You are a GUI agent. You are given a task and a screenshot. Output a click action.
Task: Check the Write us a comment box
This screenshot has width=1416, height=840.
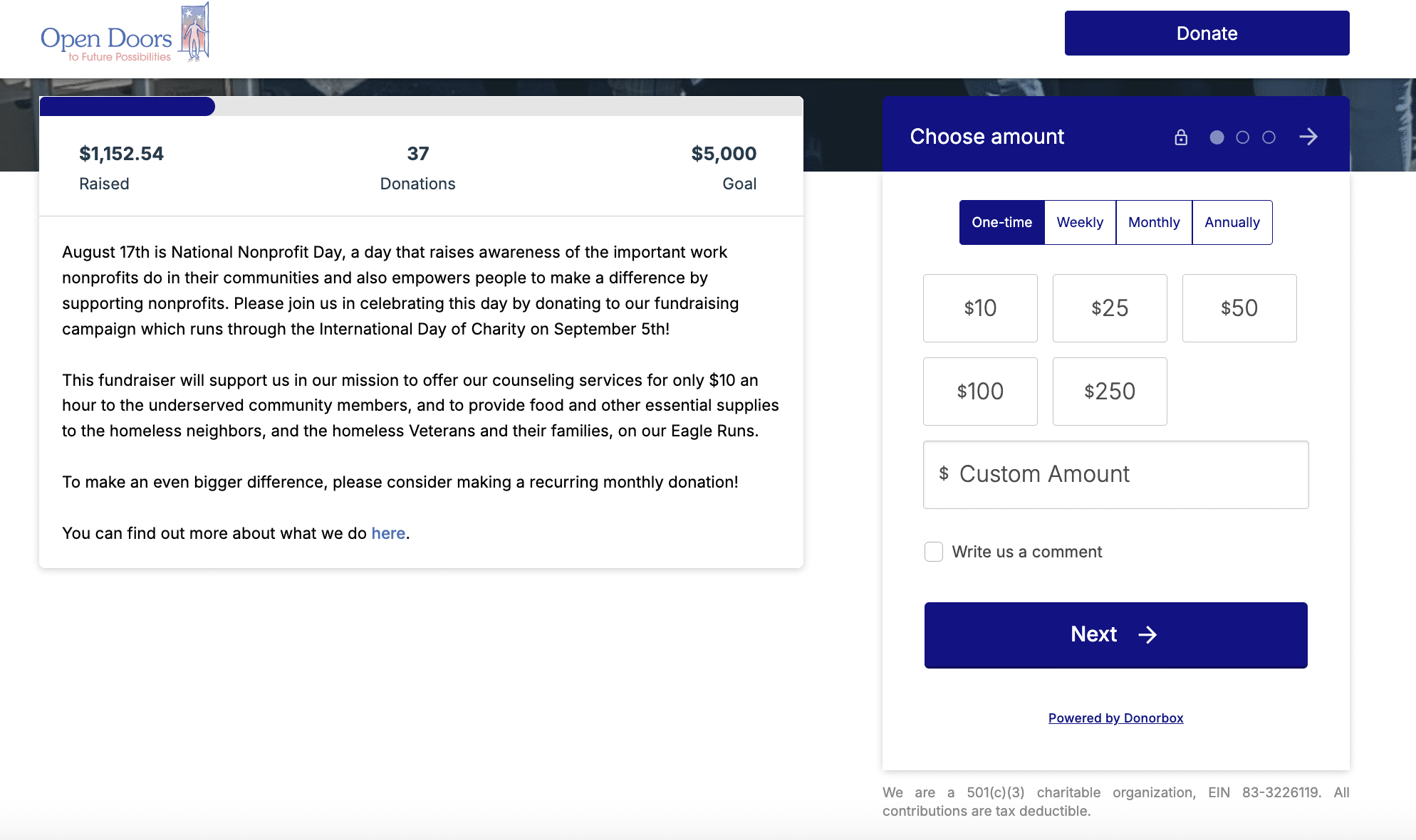click(x=934, y=551)
